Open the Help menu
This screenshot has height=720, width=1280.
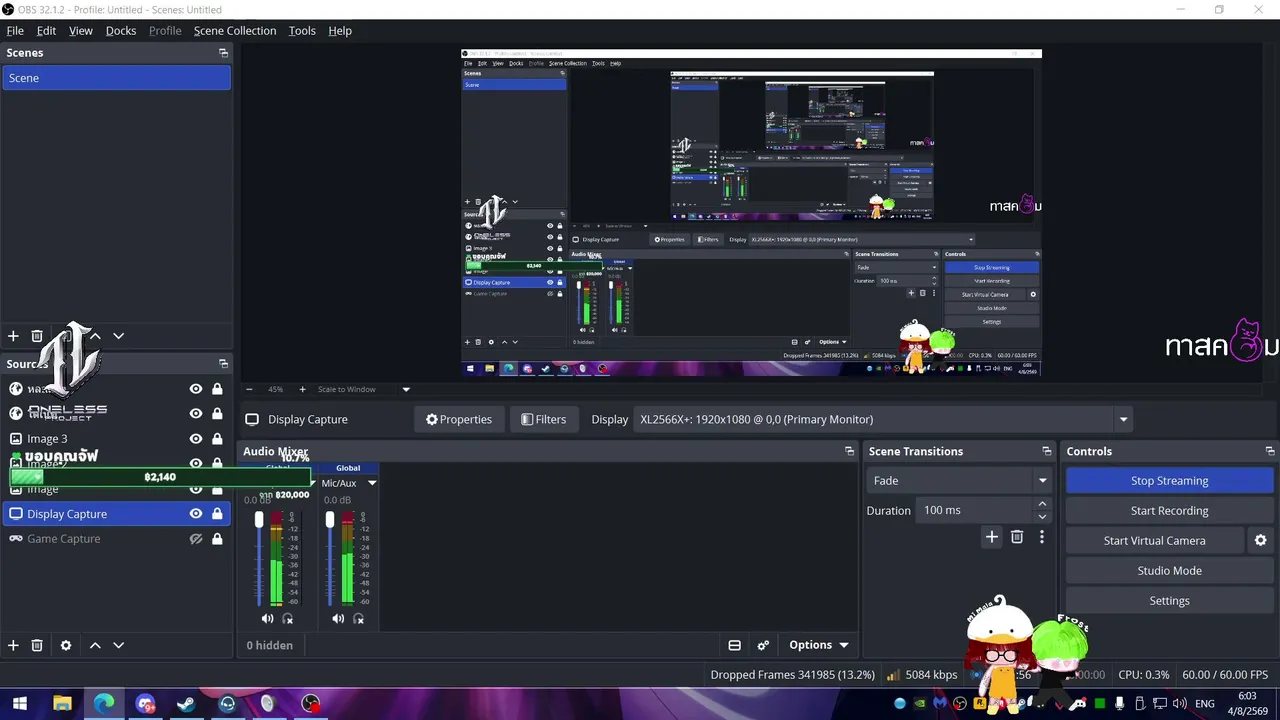(x=340, y=31)
